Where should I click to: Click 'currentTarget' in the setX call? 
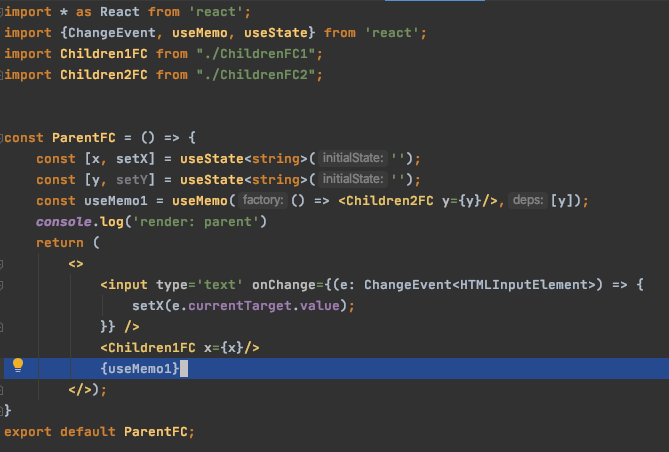[240, 306]
